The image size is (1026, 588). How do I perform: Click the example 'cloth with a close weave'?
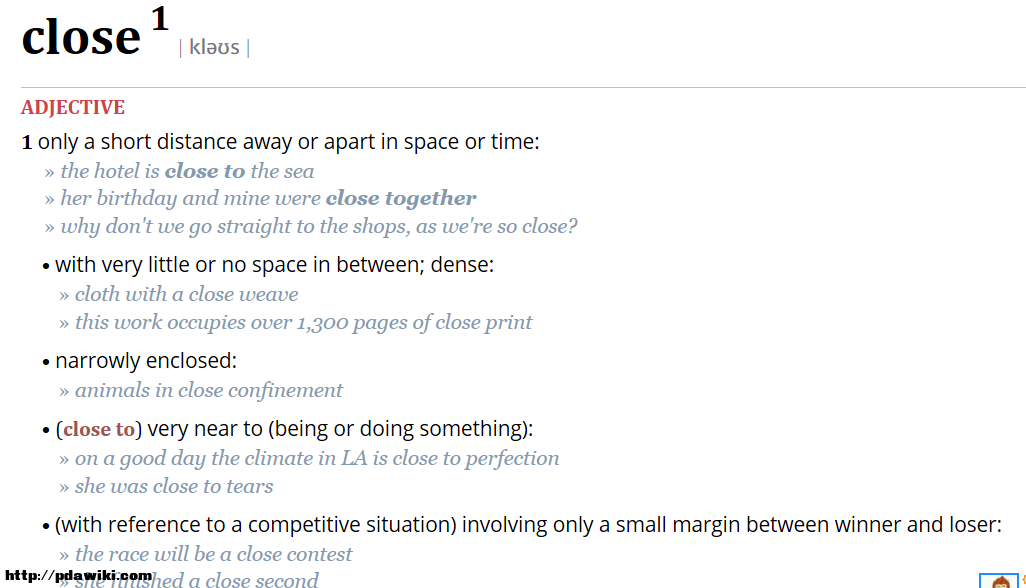pos(186,294)
